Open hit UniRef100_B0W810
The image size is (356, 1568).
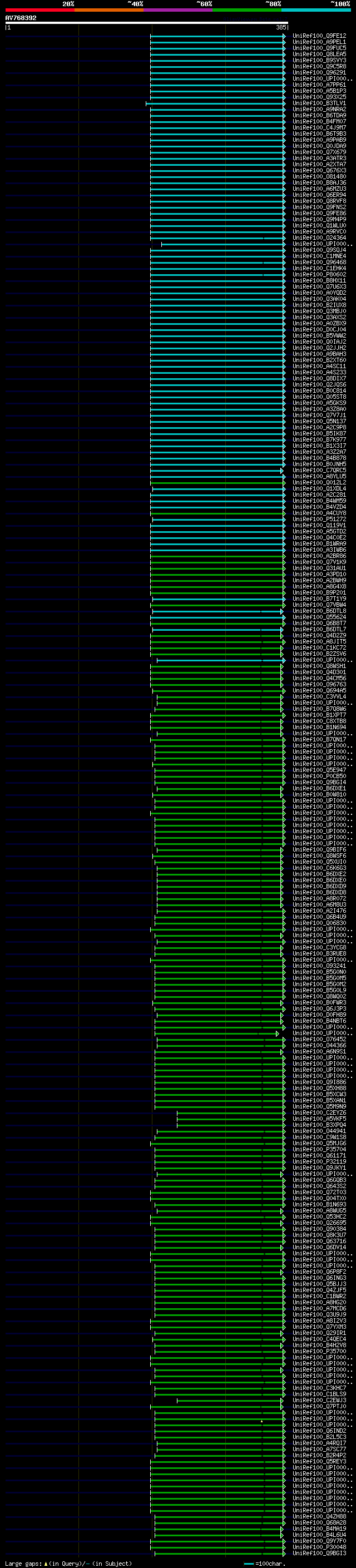pos(319,794)
